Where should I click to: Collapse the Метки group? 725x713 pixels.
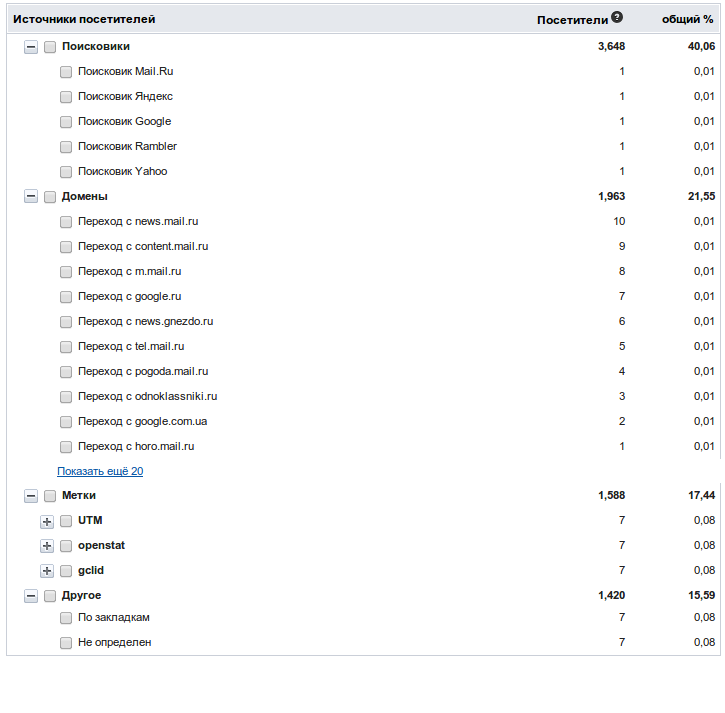click(x=31, y=496)
